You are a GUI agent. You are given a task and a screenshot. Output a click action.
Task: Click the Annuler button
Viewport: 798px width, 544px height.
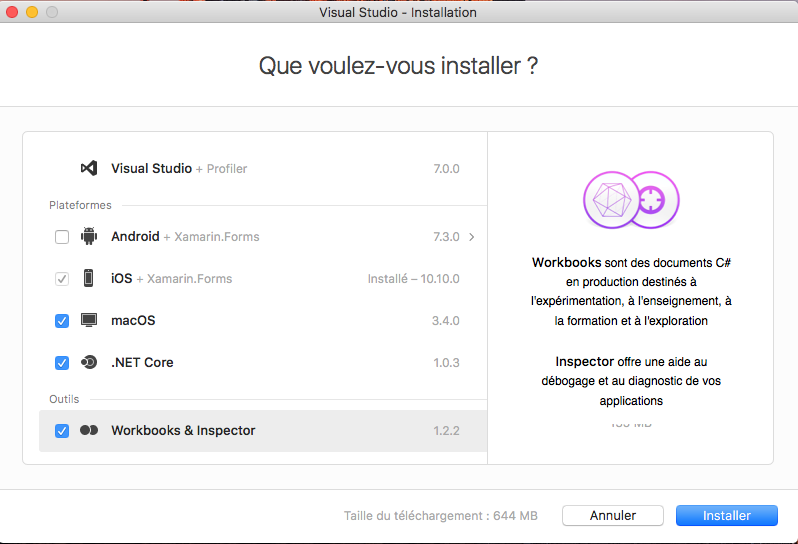pos(613,516)
